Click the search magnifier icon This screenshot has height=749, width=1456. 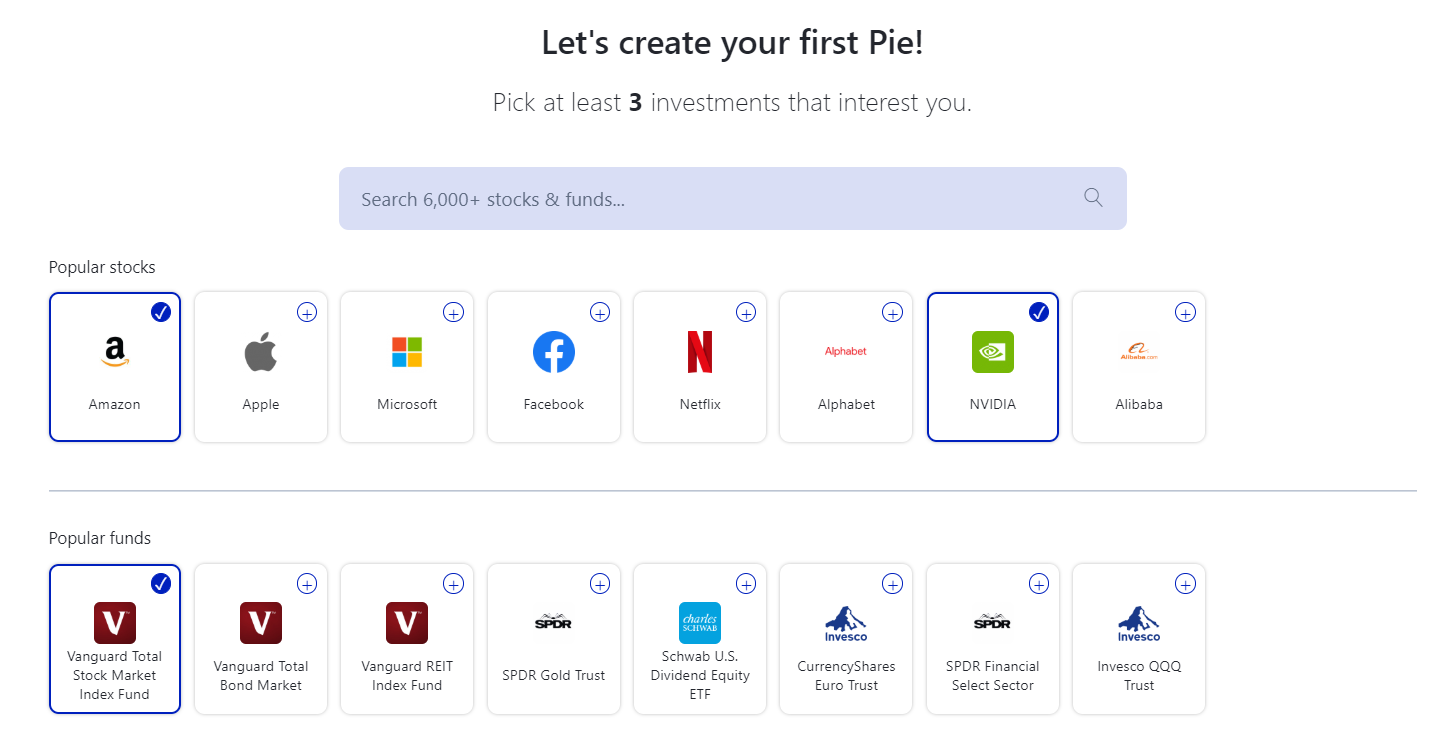[x=1093, y=198]
